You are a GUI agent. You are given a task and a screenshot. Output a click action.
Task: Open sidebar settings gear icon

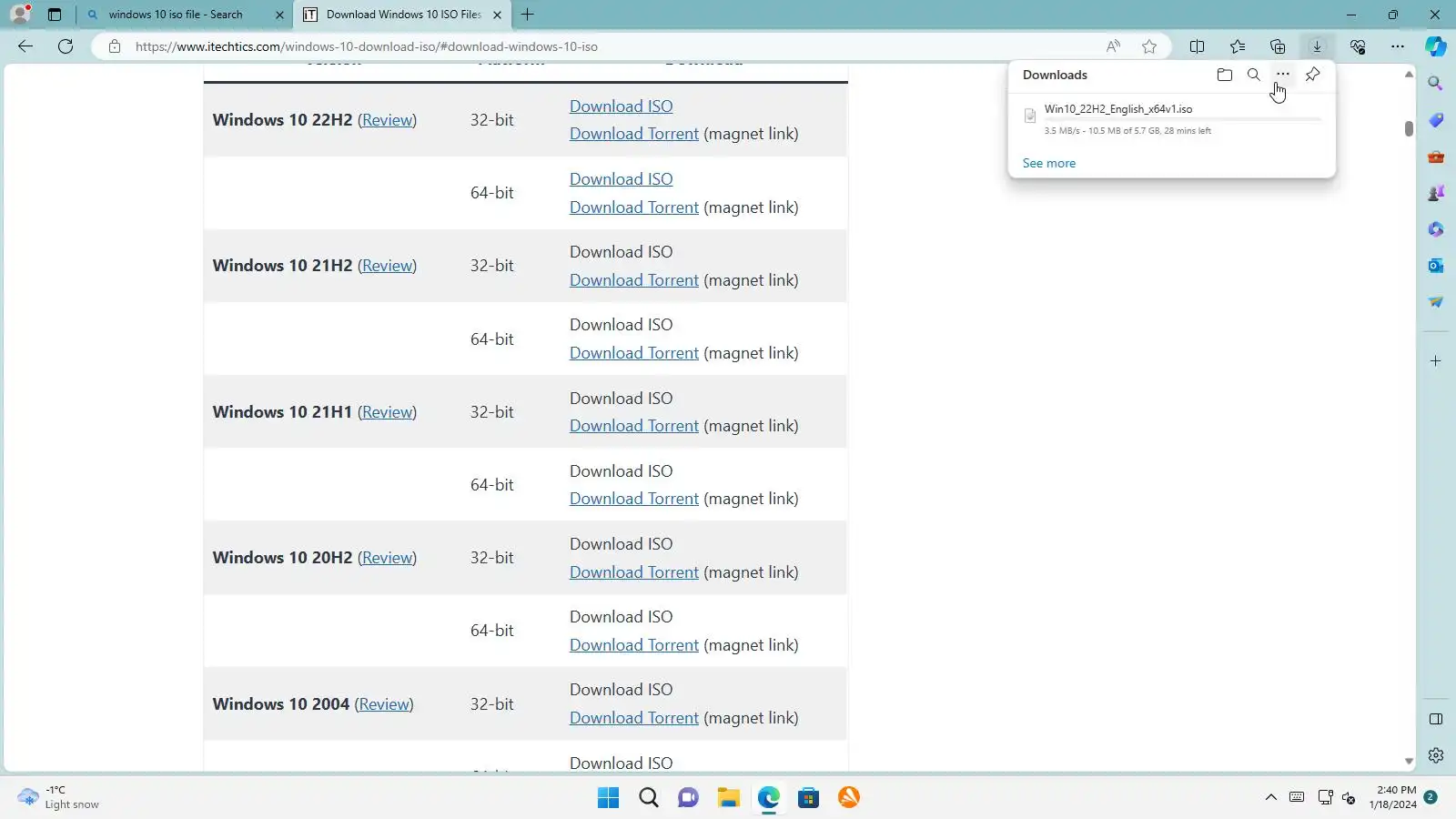click(1436, 755)
